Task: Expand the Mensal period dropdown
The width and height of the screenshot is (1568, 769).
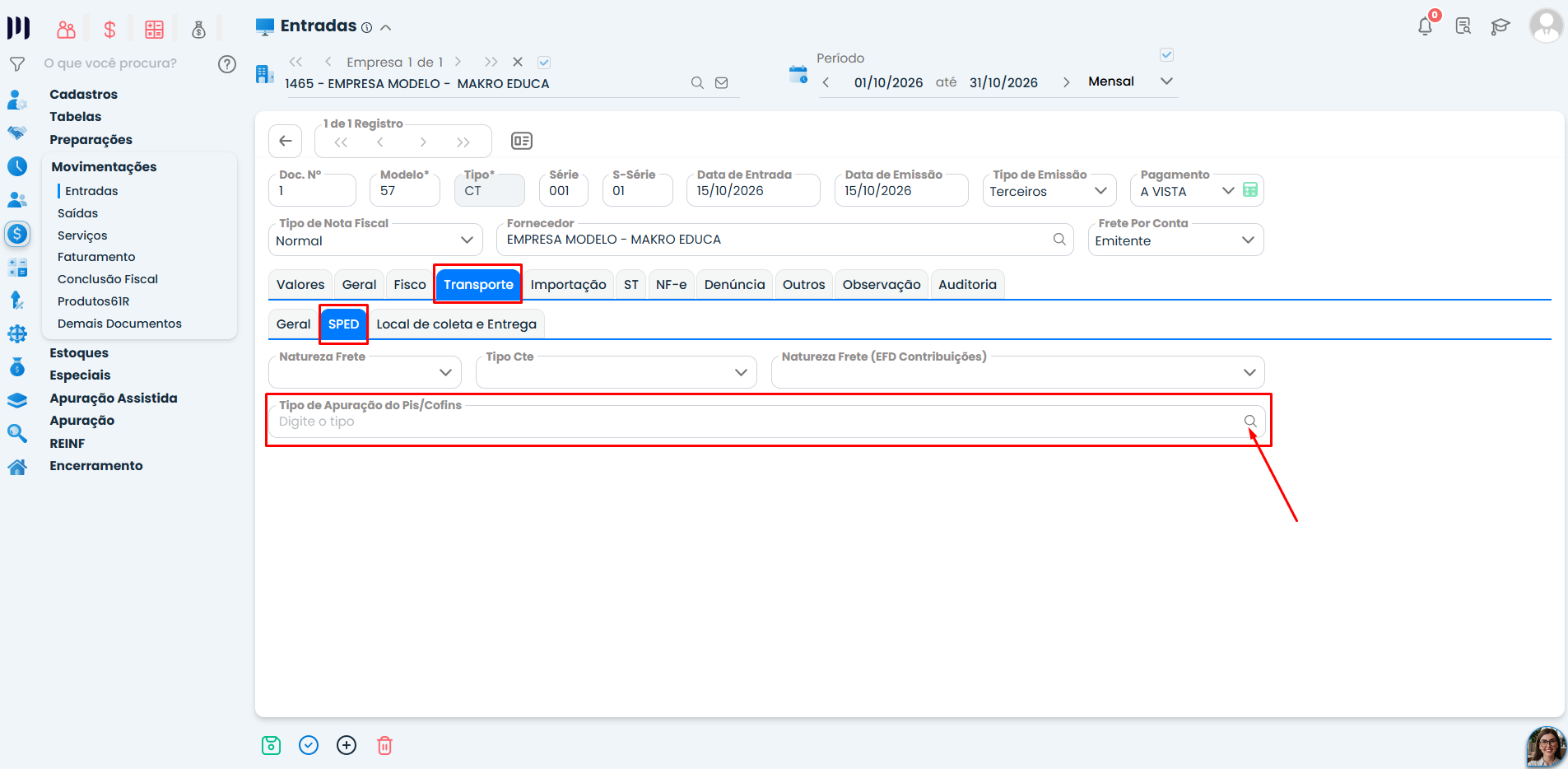Action: point(1166,82)
